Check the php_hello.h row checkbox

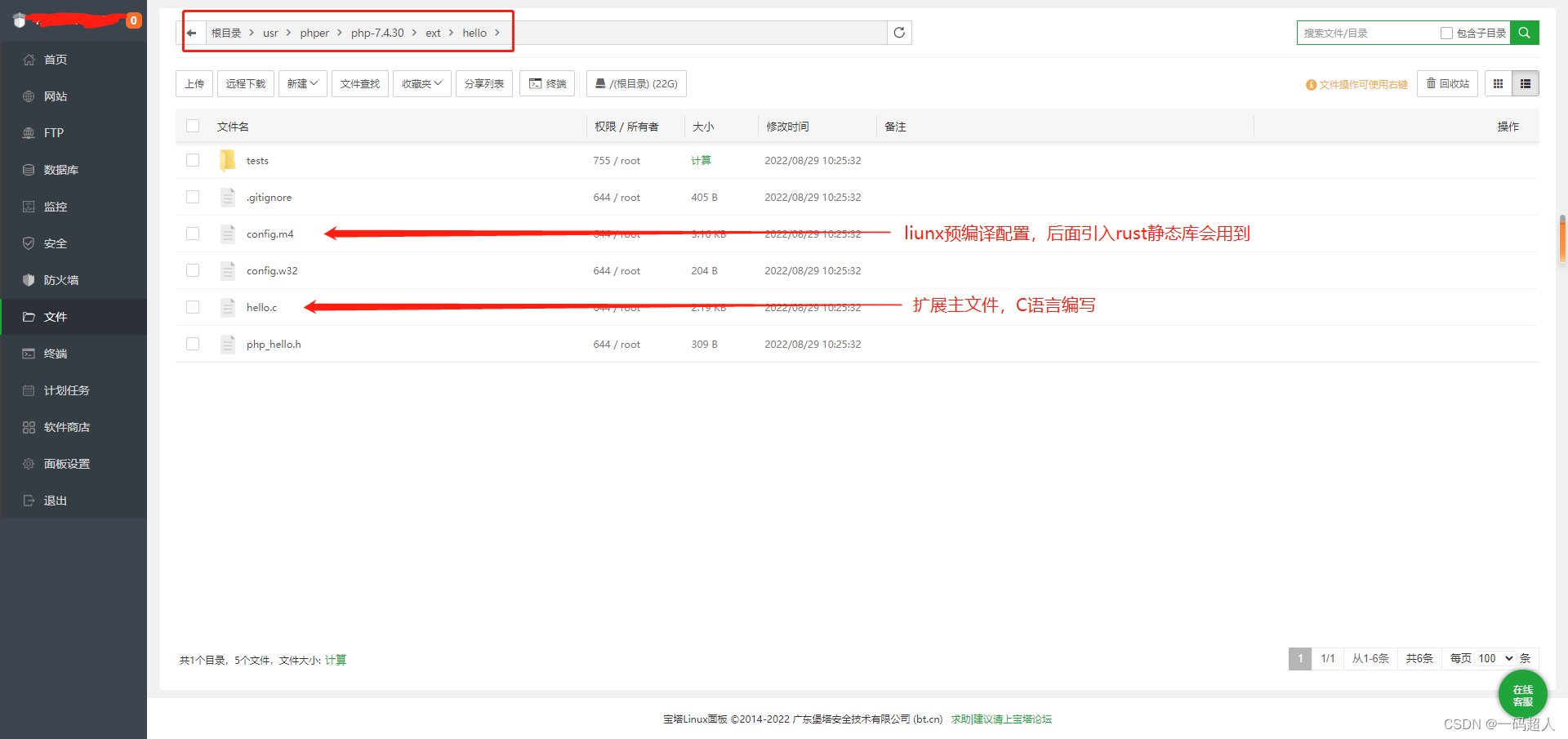click(193, 344)
